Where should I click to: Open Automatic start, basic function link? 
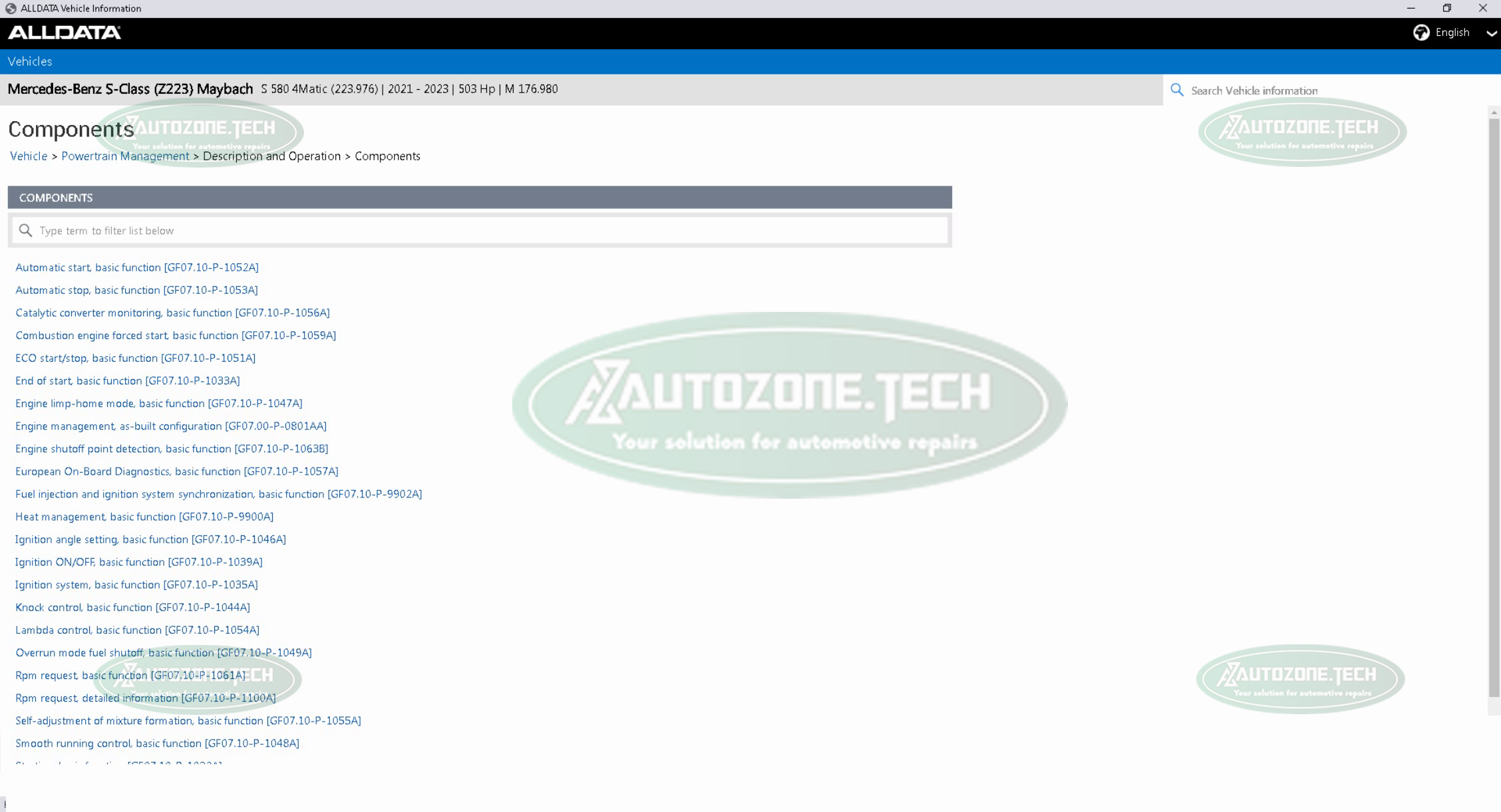(x=137, y=267)
